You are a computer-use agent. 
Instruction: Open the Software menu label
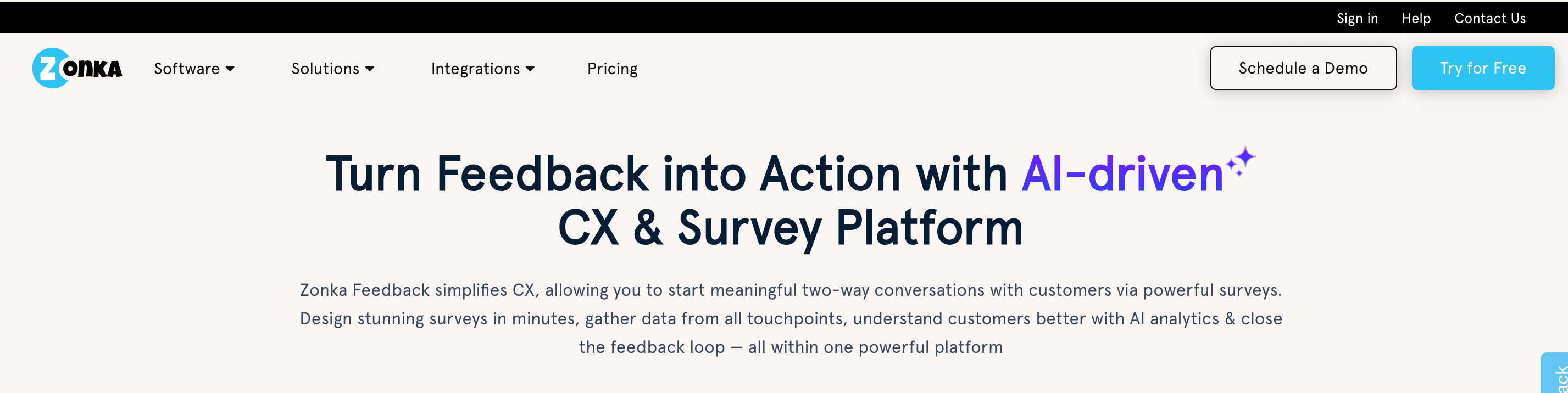point(187,69)
